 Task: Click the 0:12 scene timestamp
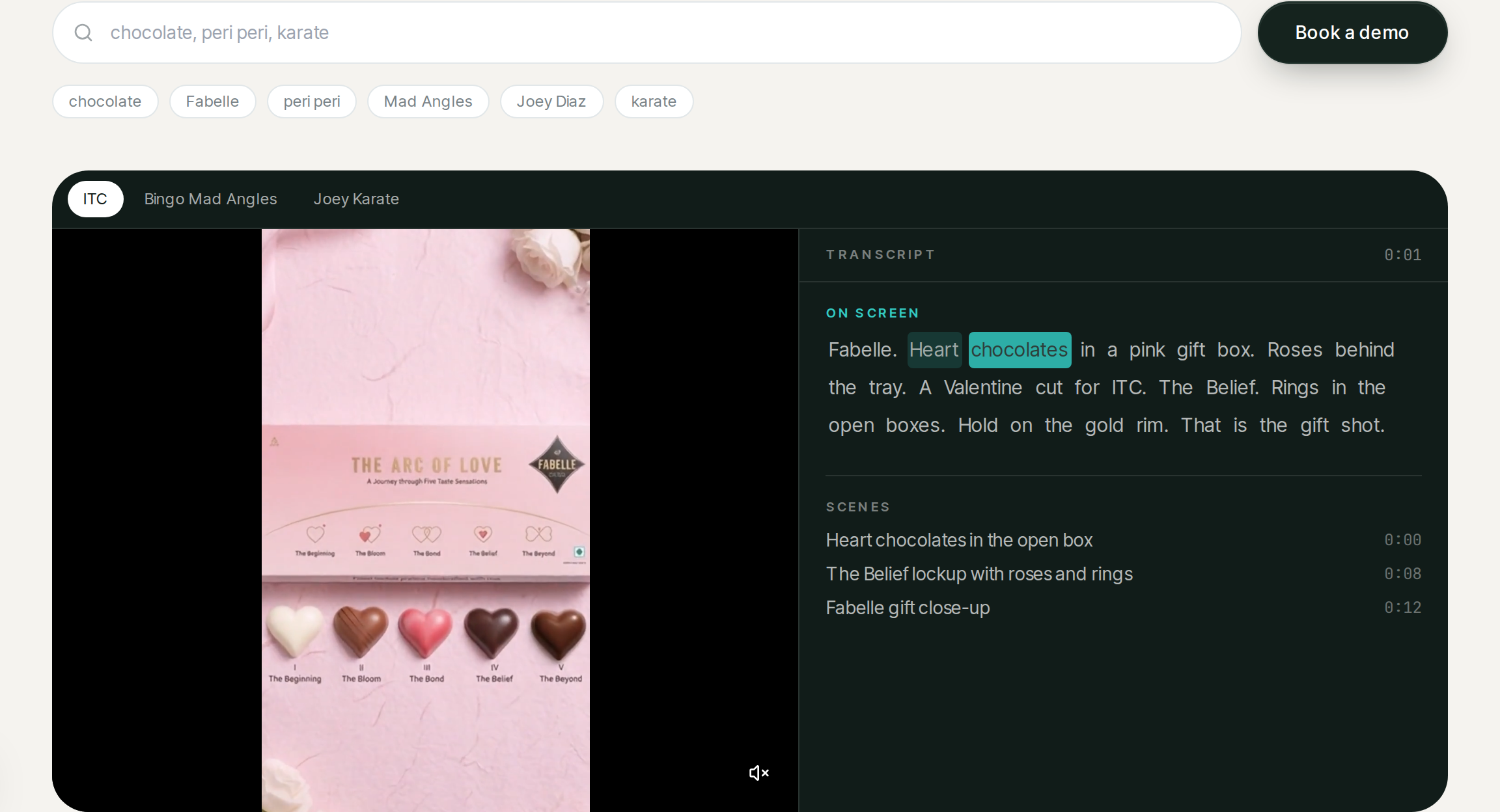pos(1402,608)
